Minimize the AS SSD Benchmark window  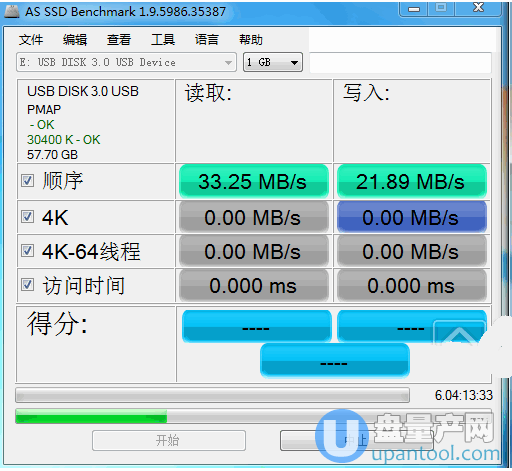[414, 9]
